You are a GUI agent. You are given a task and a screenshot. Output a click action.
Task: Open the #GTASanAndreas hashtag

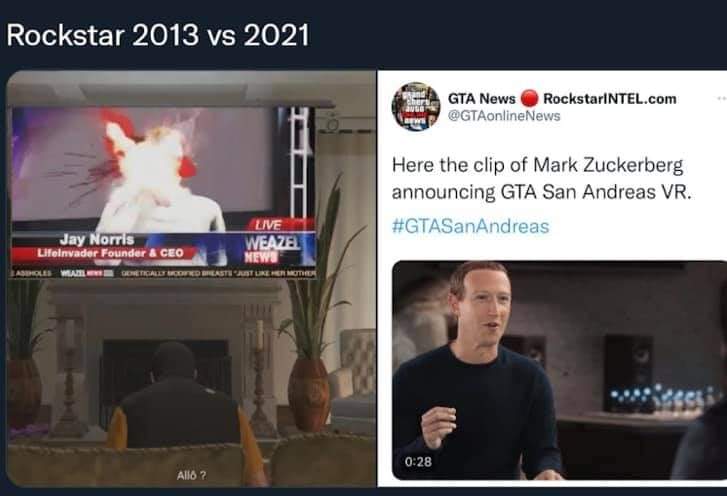tap(470, 226)
